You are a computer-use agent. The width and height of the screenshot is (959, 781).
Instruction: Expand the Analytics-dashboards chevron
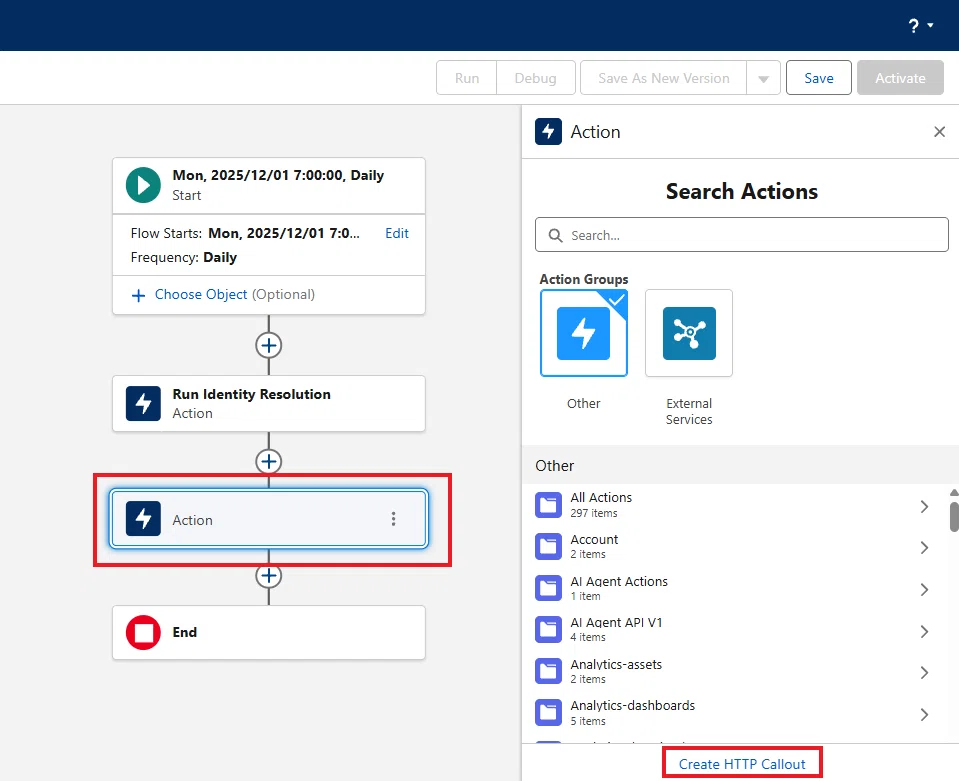(x=924, y=714)
